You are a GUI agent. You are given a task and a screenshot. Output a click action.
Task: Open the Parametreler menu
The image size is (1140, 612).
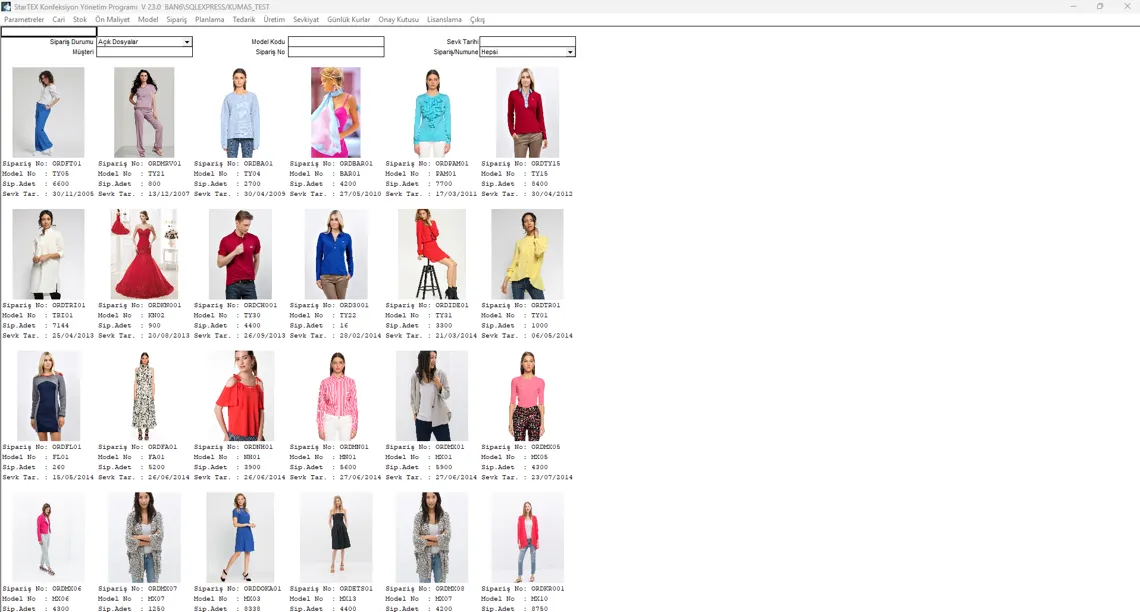tap(24, 20)
